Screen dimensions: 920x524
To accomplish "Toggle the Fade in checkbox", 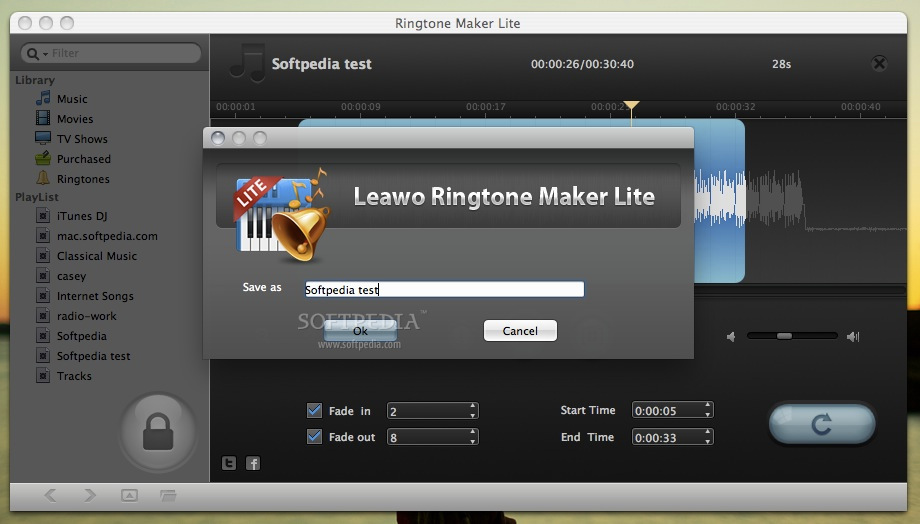I will 314,410.
